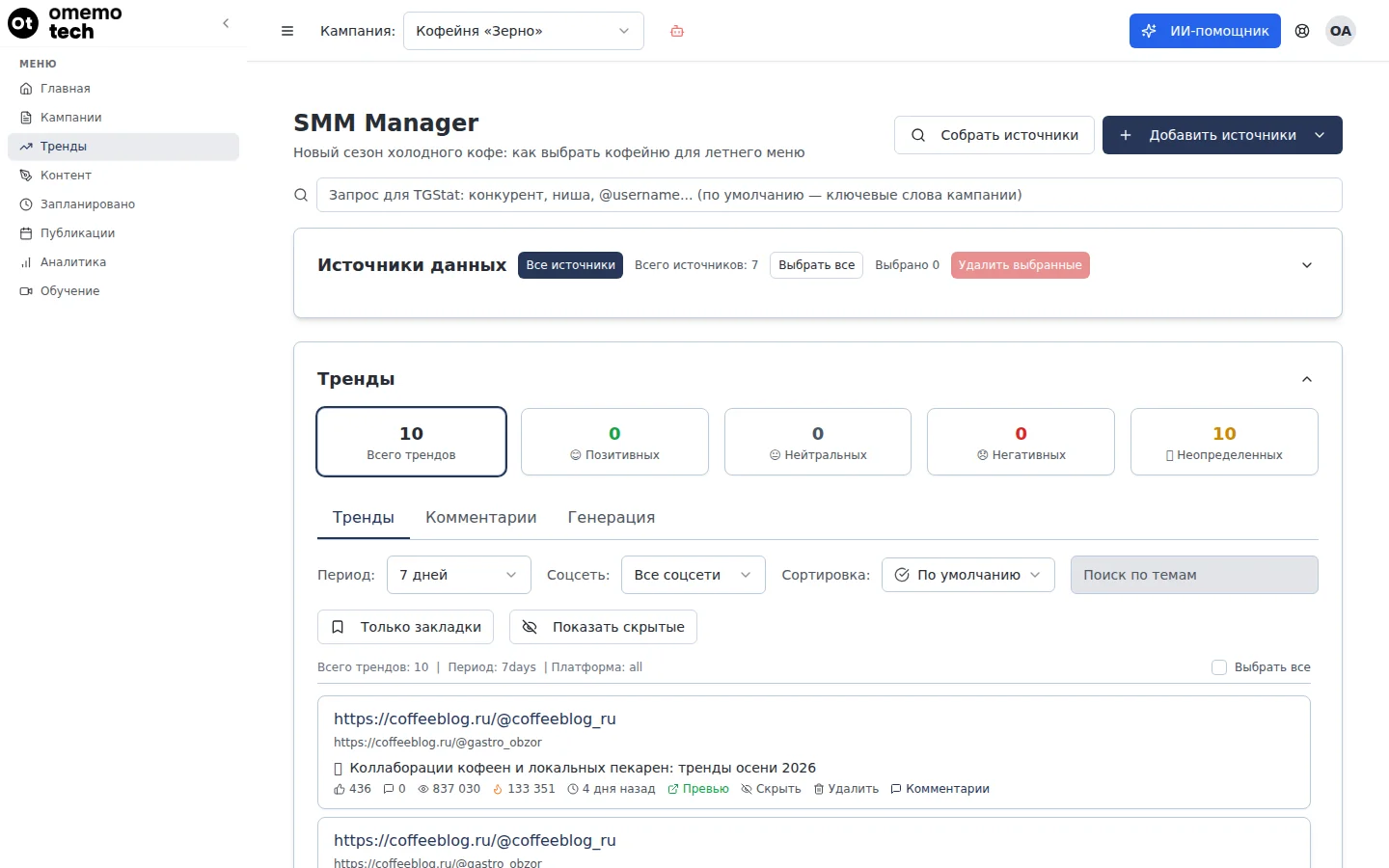Viewport: 1389px width, 868px height.
Task: Click the omemo tech logo
Action: pyautogui.click(x=66, y=22)
